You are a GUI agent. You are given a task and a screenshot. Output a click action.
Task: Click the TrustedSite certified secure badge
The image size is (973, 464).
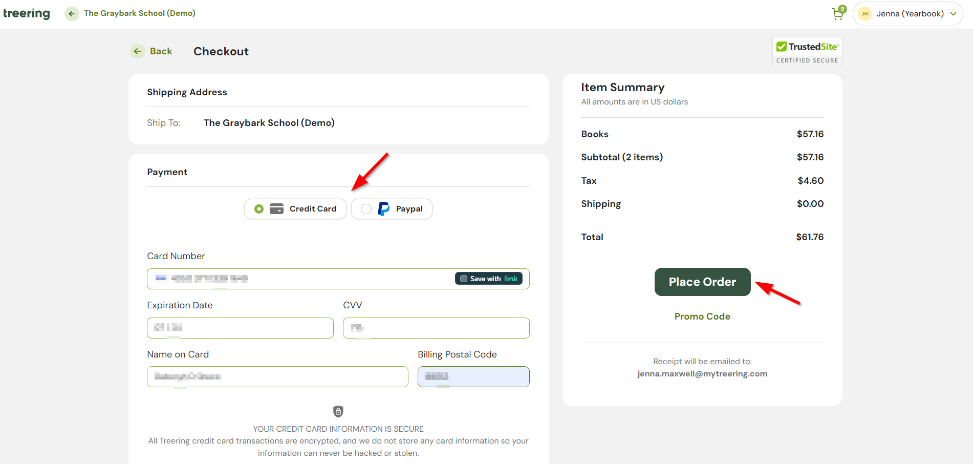(x=807, y=51)
